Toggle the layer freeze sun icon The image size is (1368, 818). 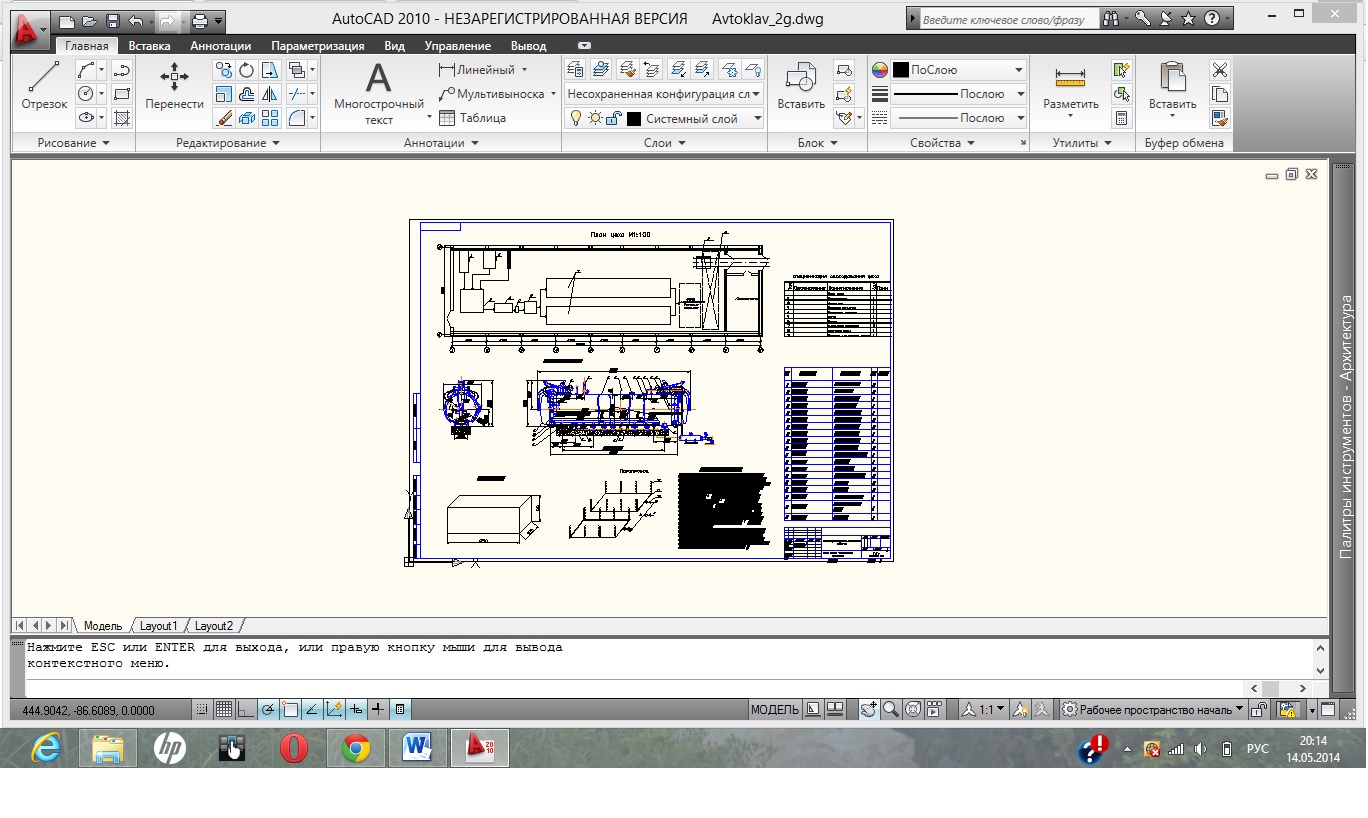click(595, 118)
